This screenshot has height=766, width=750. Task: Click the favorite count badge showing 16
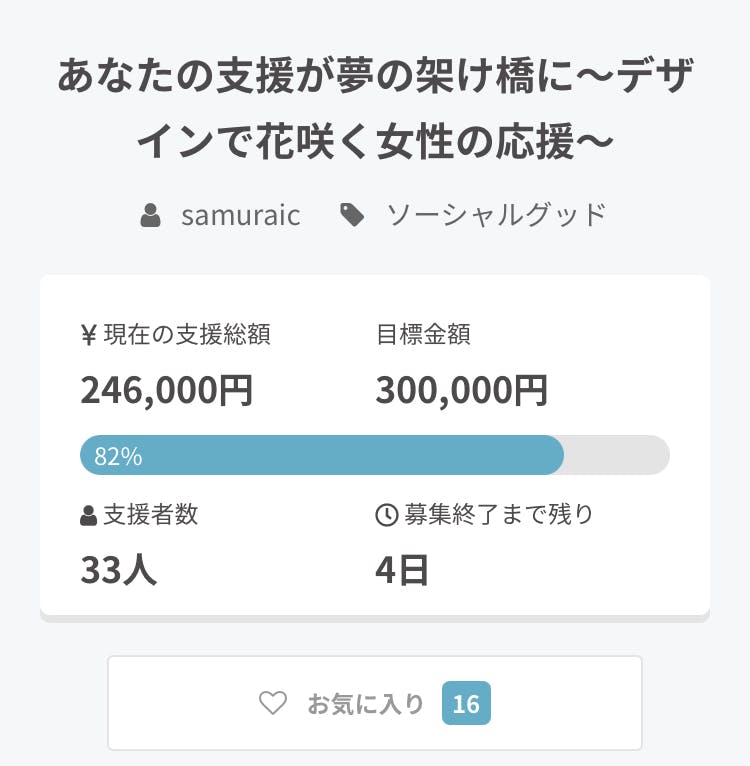[466, 703]
